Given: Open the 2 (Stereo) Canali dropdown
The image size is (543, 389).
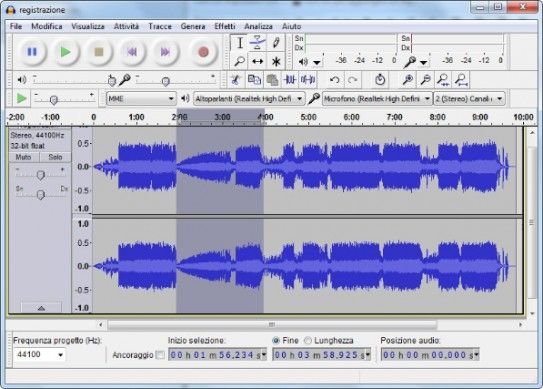Looking at the screenshot, I should click(469, 99).
